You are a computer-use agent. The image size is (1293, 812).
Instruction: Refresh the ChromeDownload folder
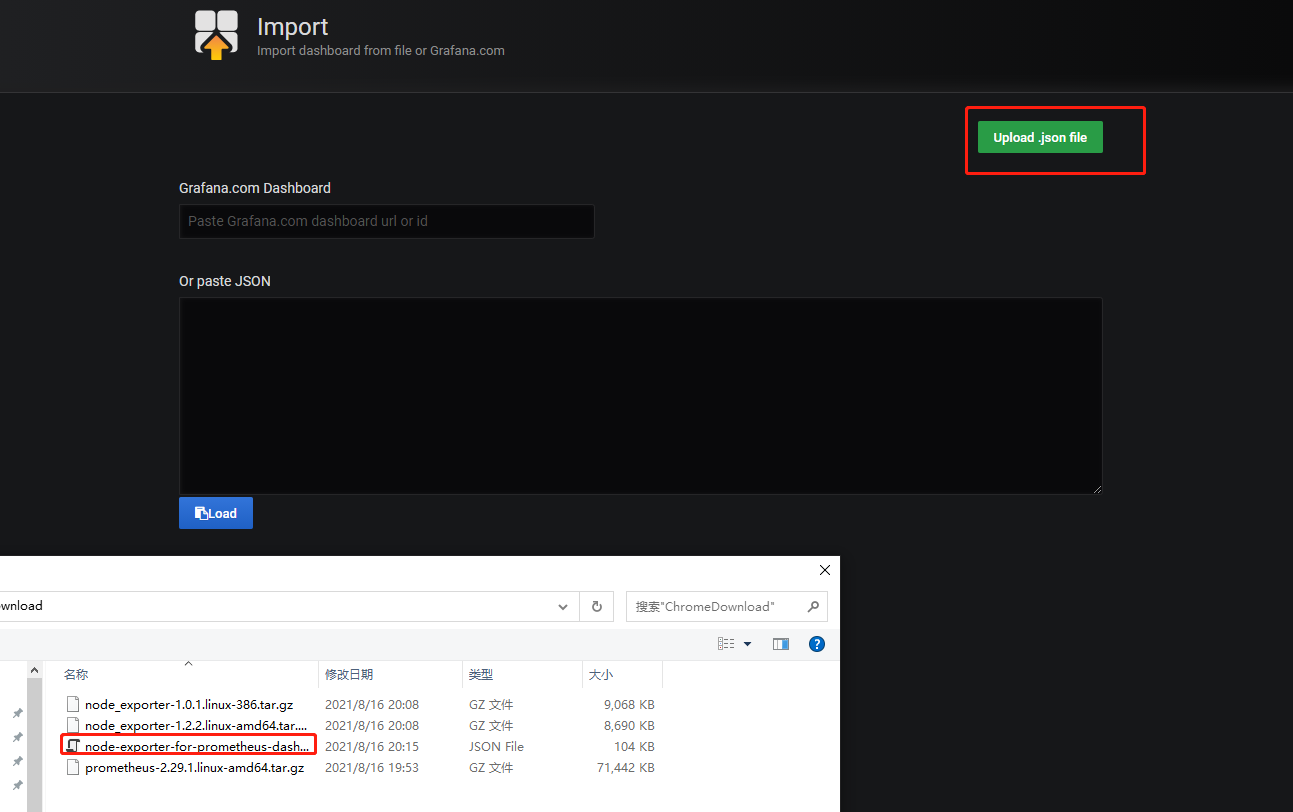point(597,606)
